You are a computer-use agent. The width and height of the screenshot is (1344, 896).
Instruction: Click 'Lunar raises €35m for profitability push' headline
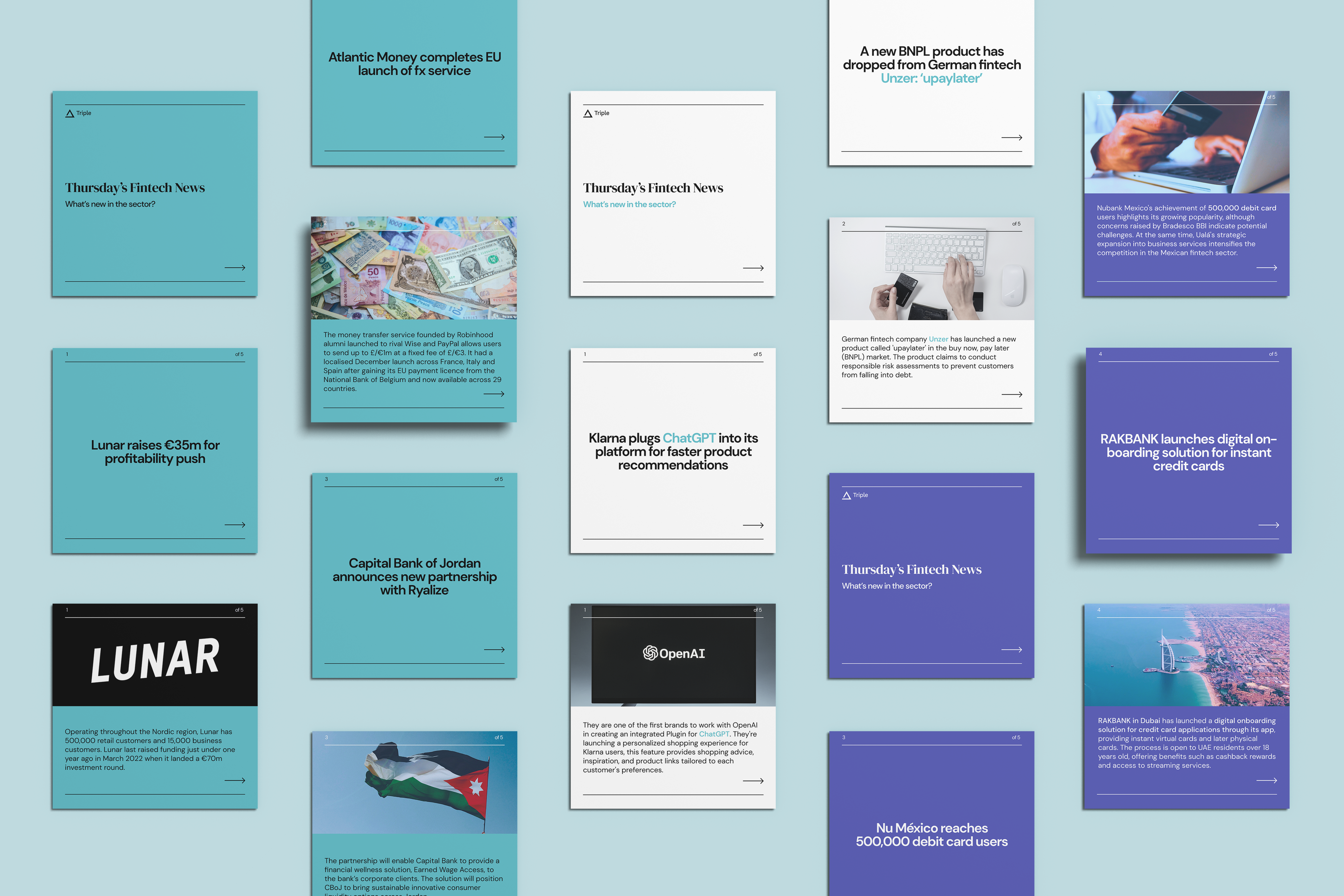pos(155,452)
